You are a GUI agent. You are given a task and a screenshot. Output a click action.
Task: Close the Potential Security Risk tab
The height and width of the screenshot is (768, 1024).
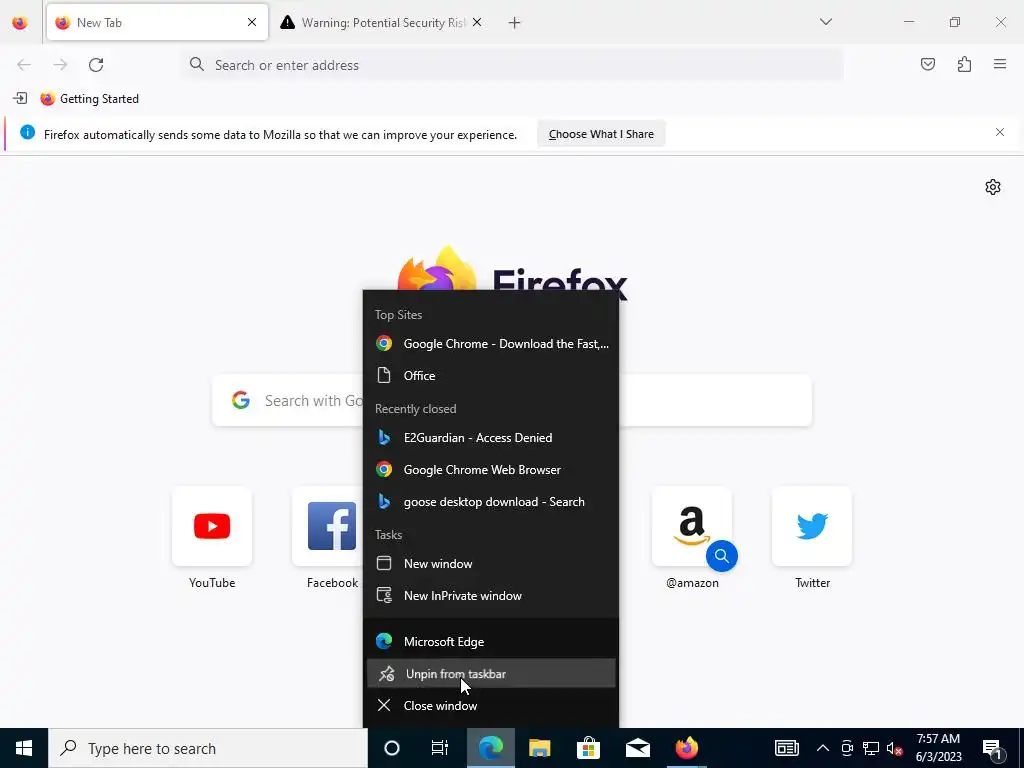(477, 22)
